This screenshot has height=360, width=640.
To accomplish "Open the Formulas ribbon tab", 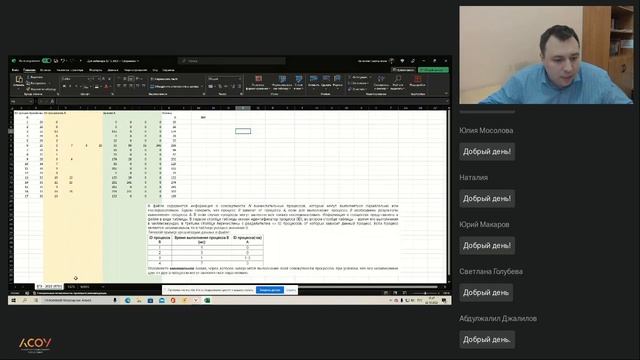I will point(96,70).
